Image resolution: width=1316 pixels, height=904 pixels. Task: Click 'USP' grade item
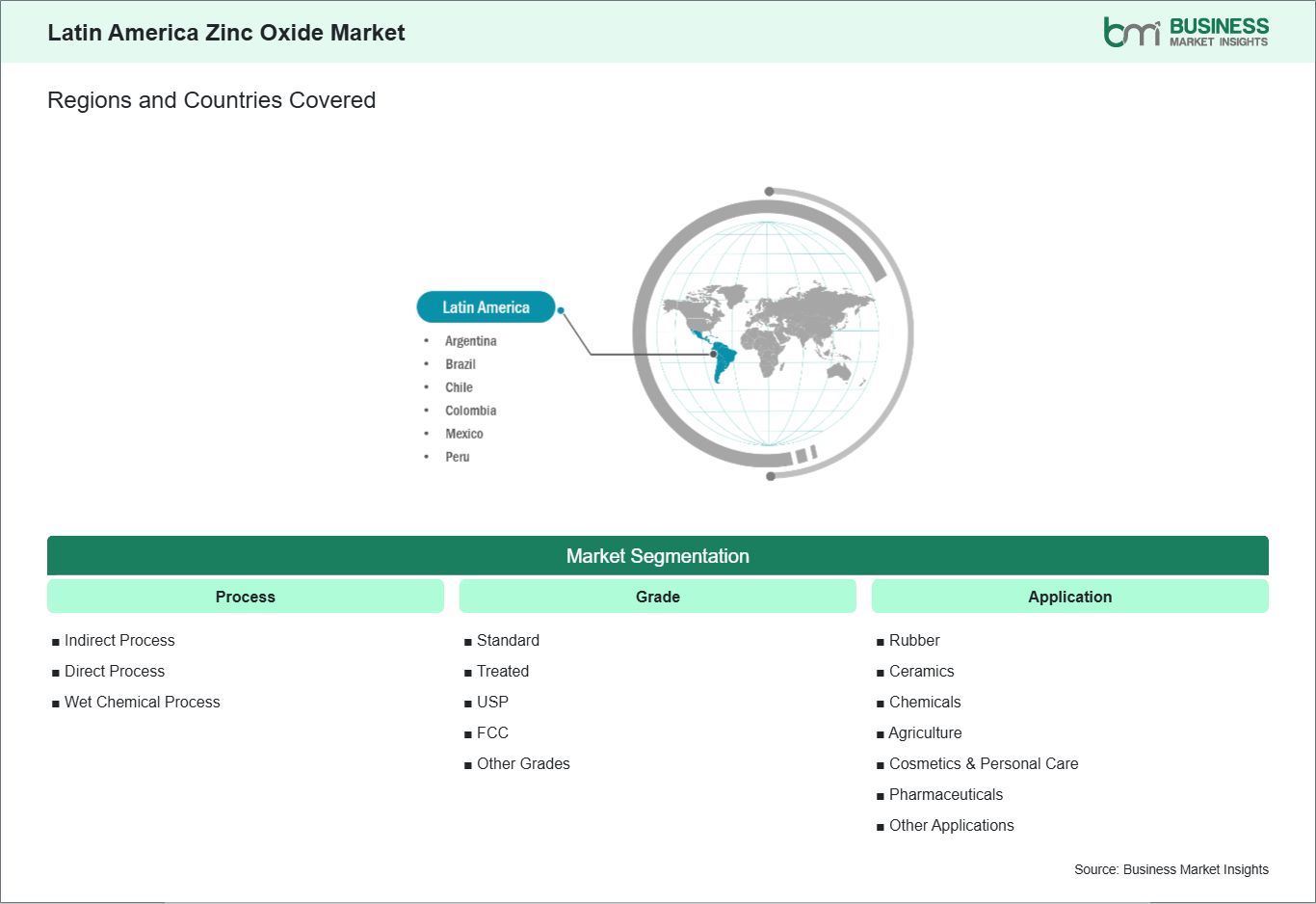point(492,702)
